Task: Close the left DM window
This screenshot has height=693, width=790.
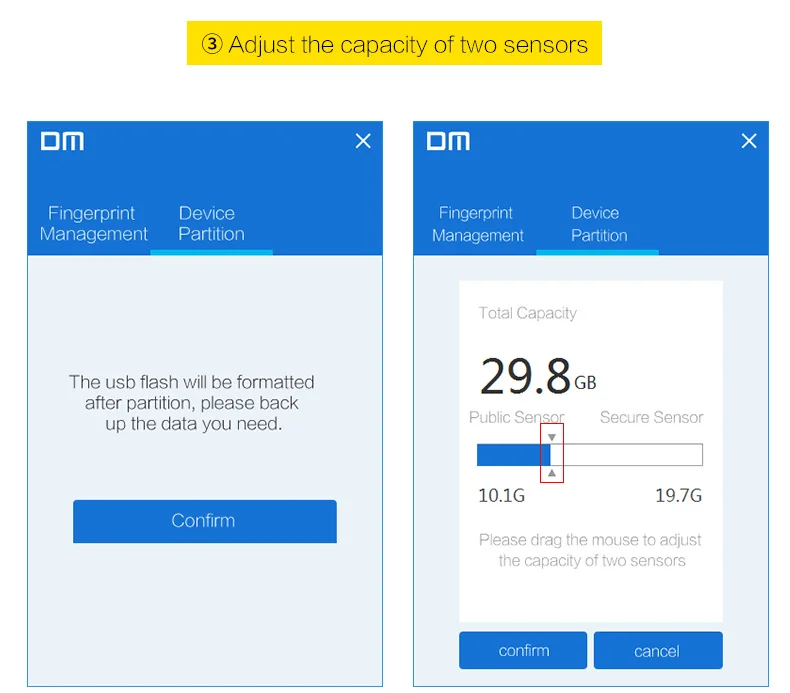Action: 363,141
